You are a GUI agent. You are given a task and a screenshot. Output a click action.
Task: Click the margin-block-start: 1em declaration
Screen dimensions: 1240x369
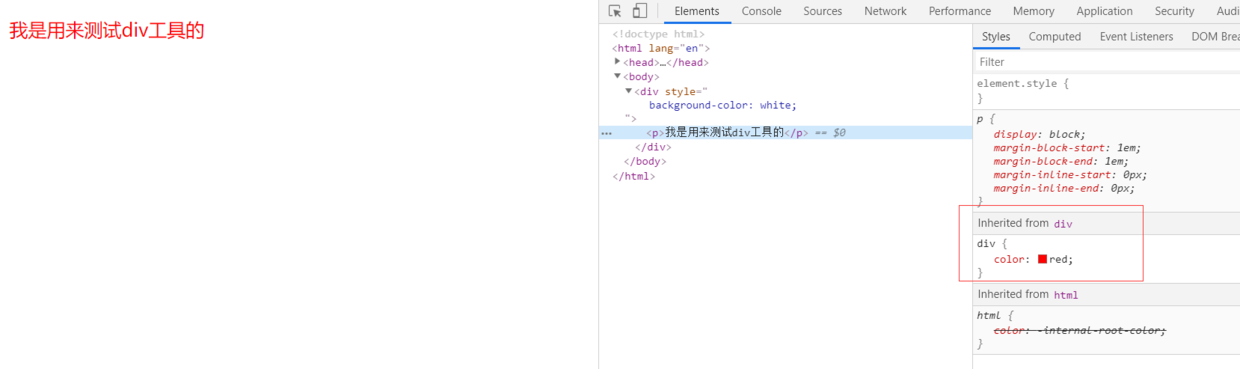(x=1067, y=148)
